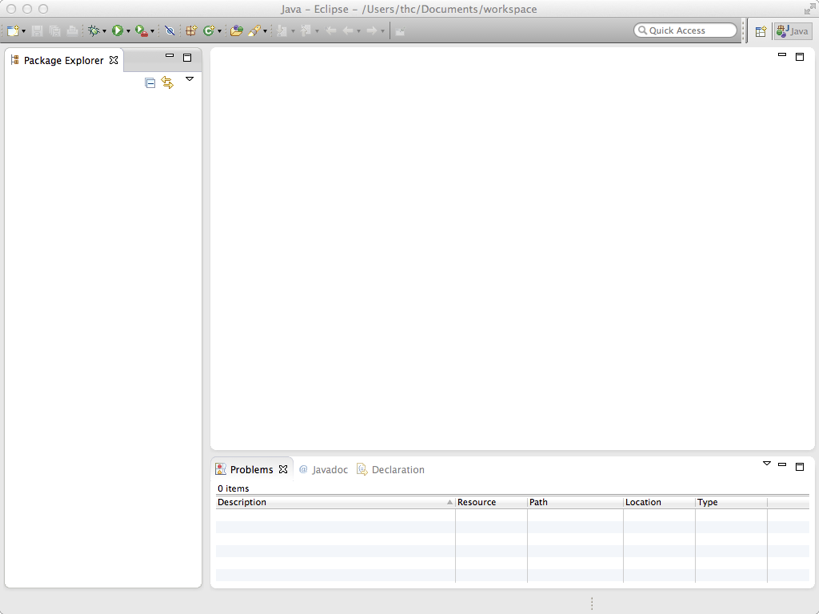Click the Print icon in toolbar

pos(73,31)
